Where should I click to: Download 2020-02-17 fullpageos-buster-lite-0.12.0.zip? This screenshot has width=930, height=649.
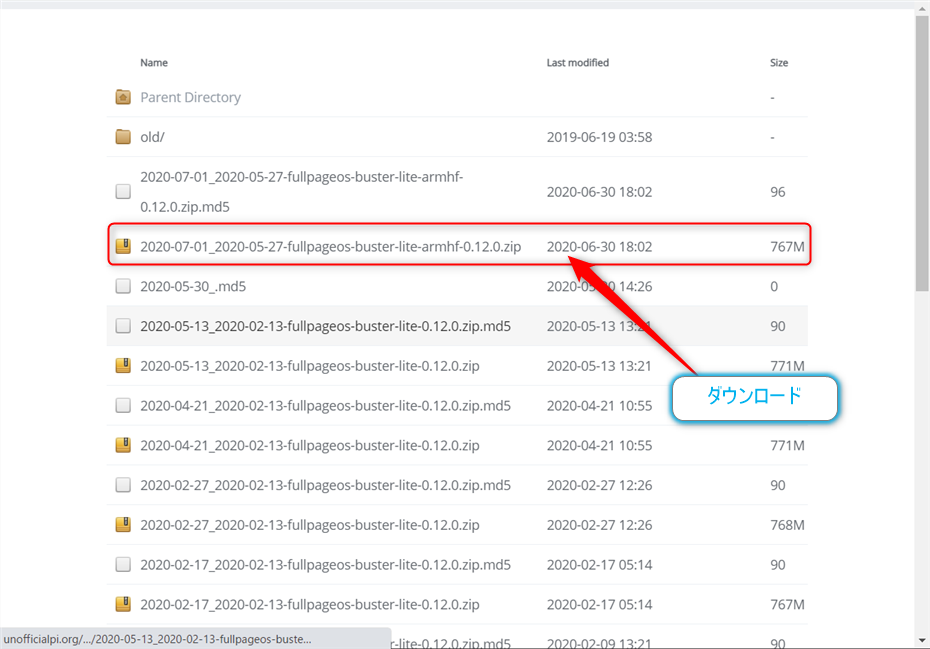[x=310, y=605]
